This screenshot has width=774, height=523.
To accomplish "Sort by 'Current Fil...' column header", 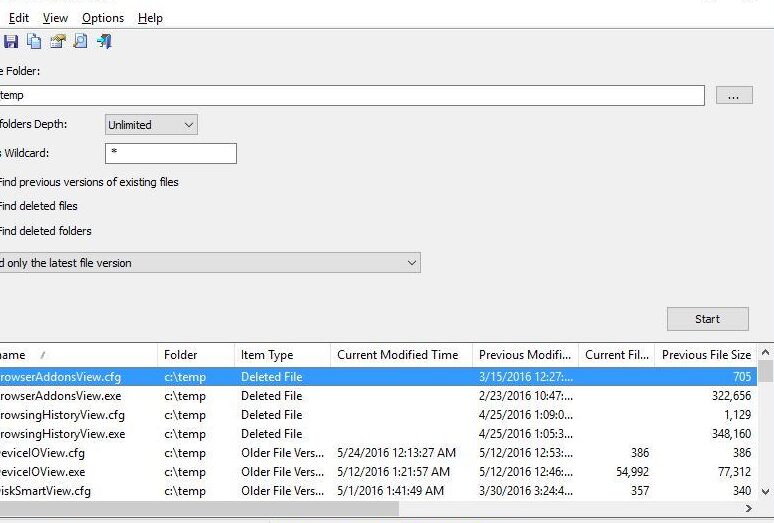I will click(617, 355).
